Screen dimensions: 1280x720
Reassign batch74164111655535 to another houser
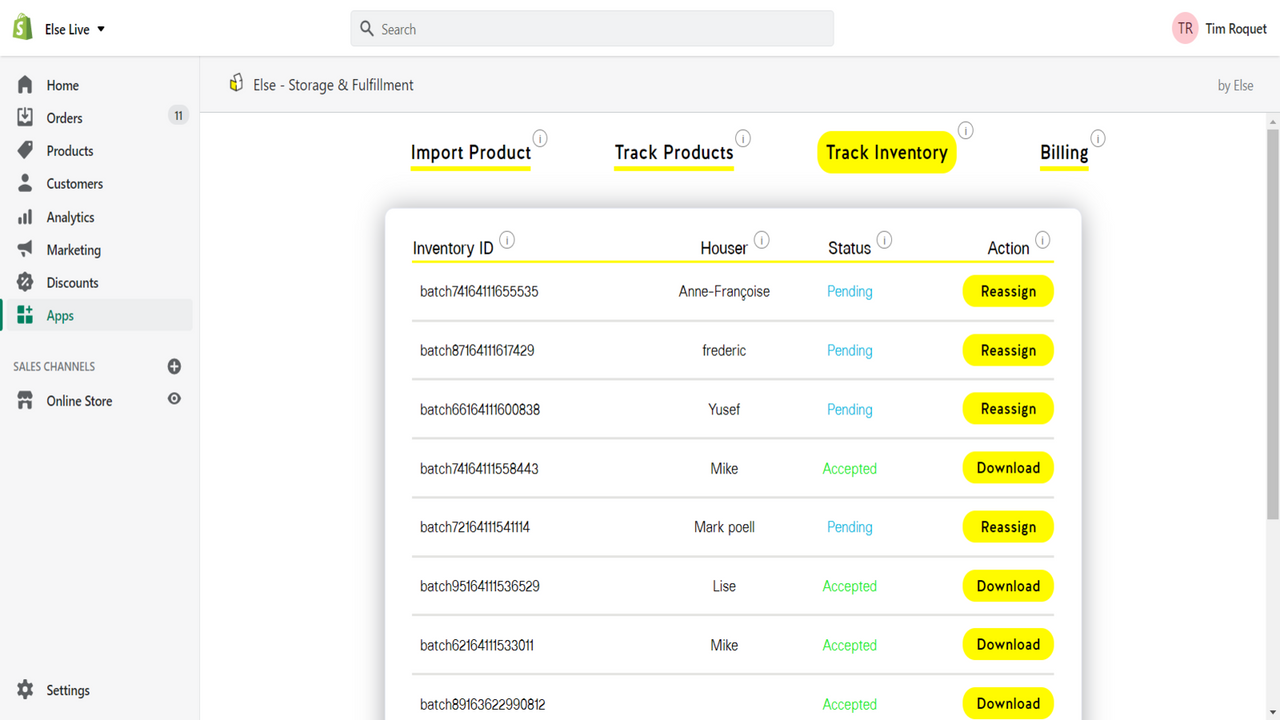1007,291
